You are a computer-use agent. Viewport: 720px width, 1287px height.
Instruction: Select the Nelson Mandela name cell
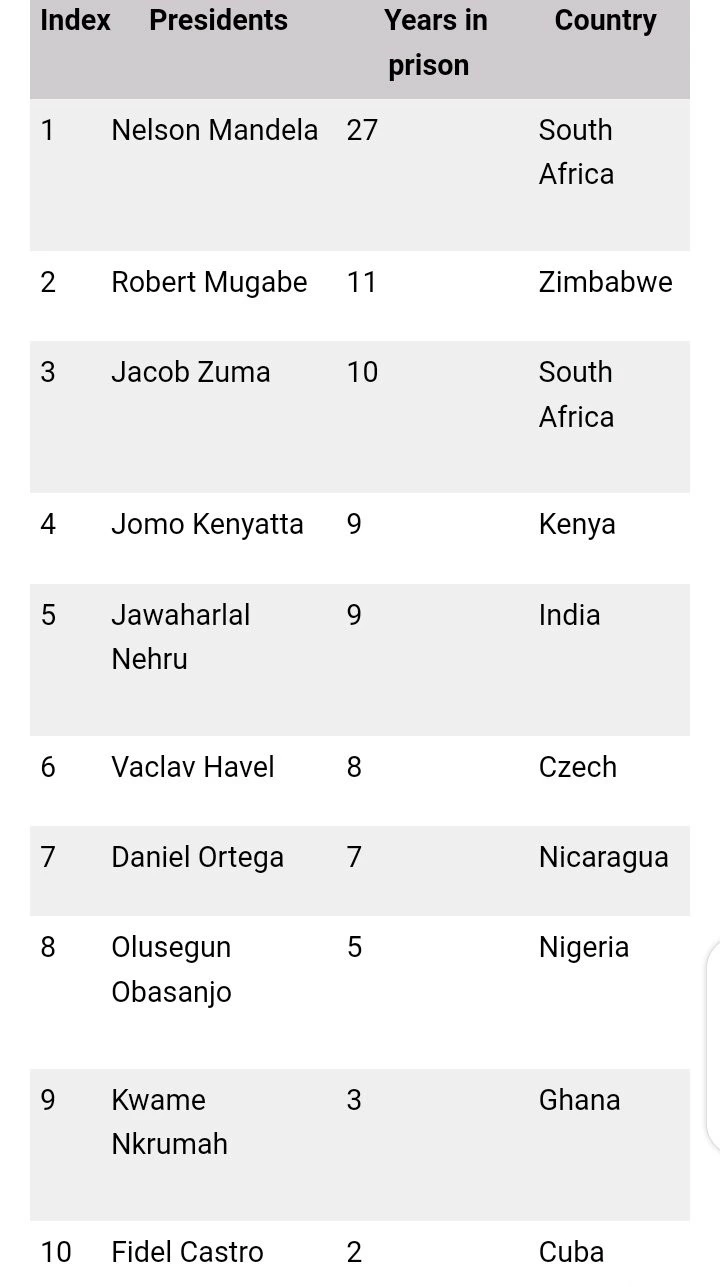[214, 130]
